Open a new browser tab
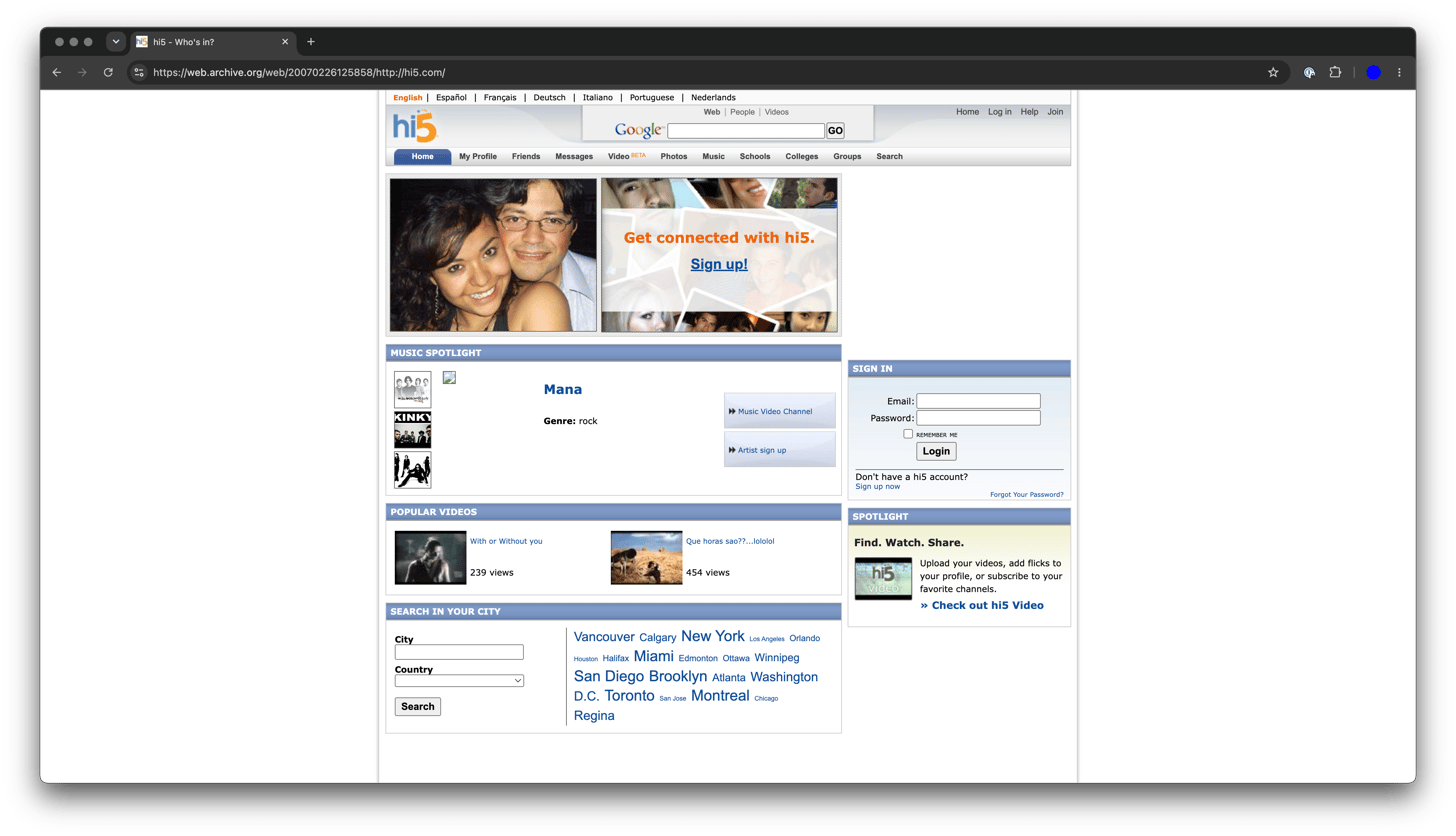The image size is (1456, 836). (311, 42)
